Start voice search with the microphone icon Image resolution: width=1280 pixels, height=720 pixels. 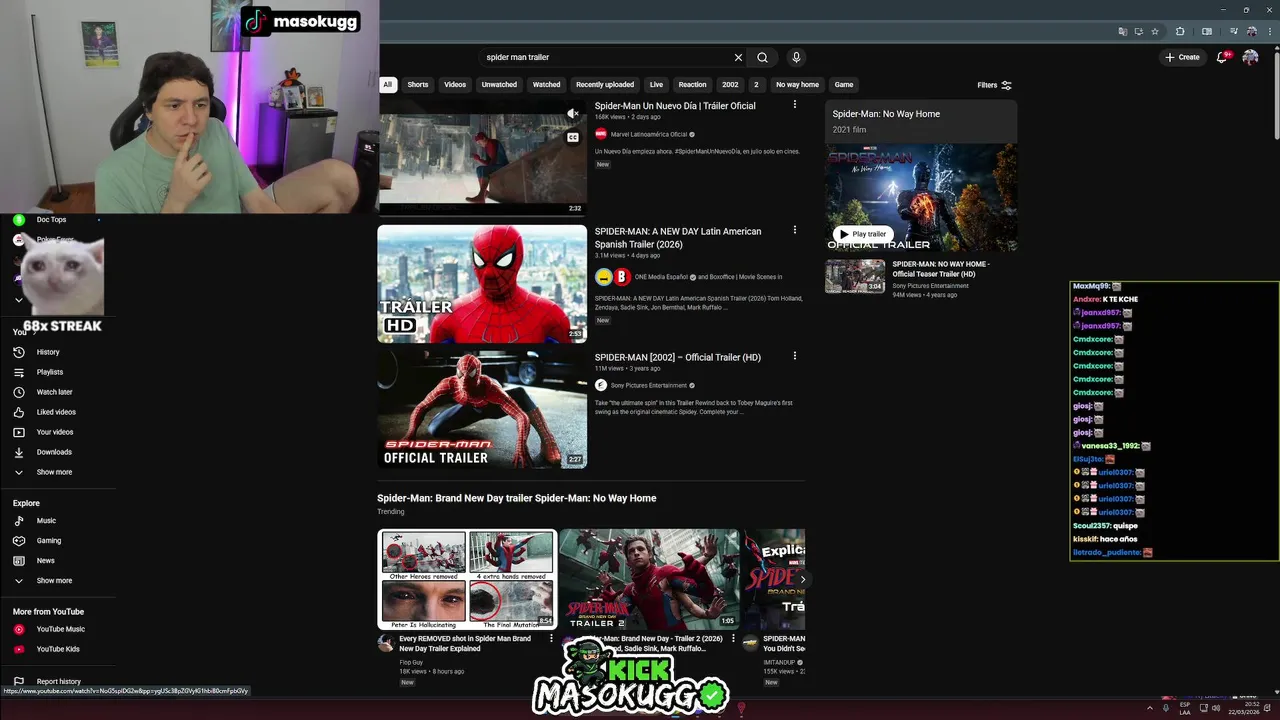click(796, 57)
